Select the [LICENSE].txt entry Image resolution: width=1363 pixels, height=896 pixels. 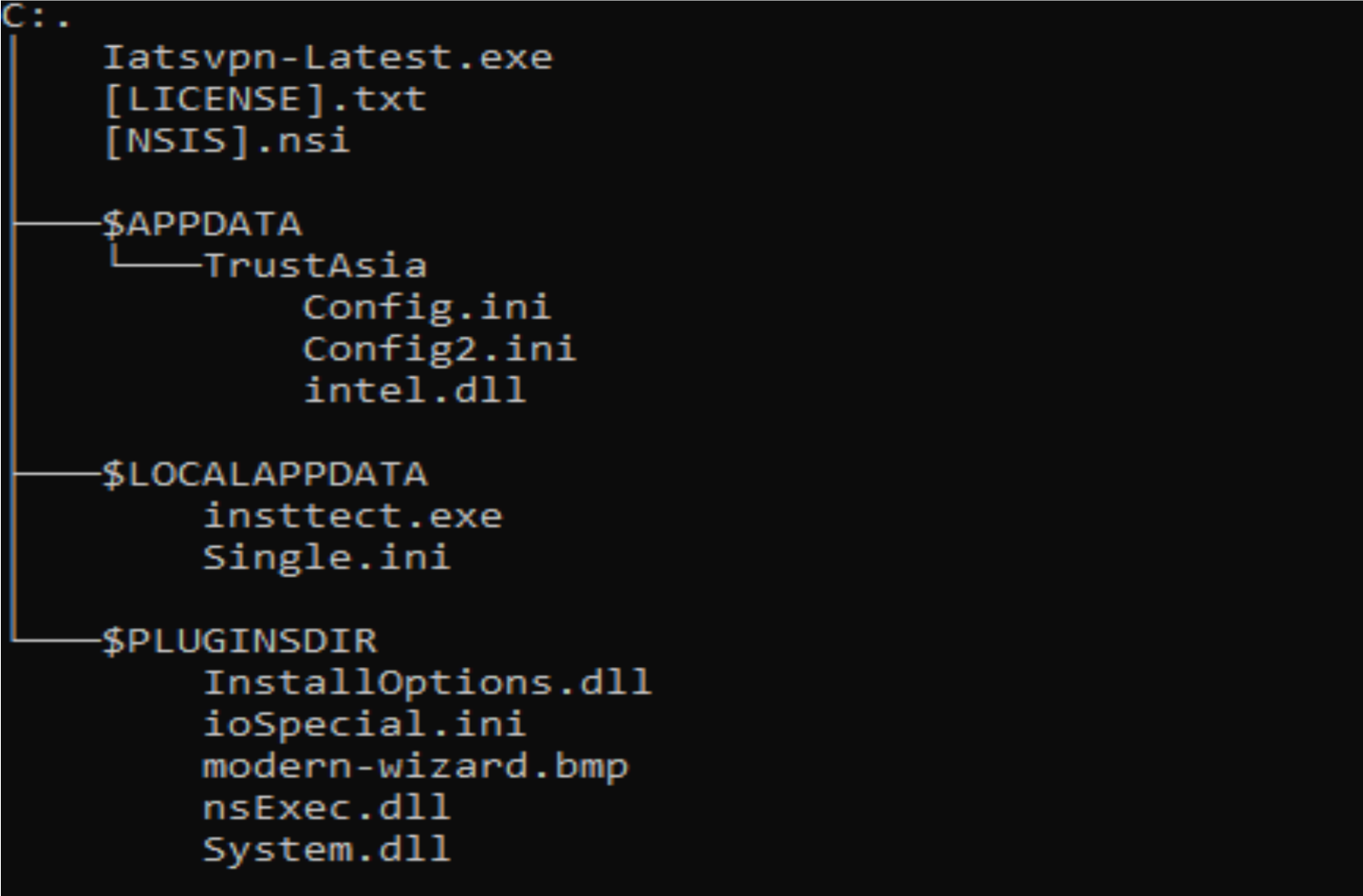pos(264,99)
